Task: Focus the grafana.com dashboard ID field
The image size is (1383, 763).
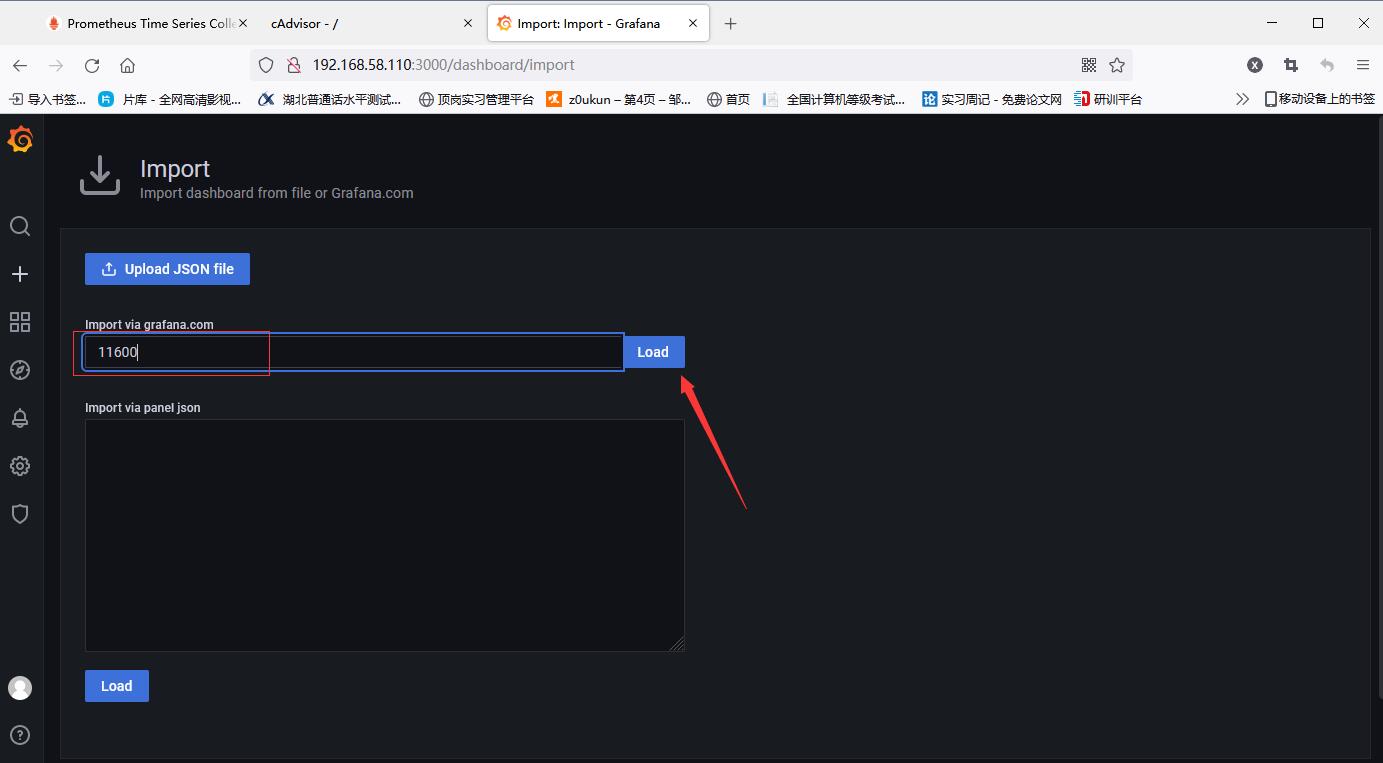Action: click(x=354, y=352)
